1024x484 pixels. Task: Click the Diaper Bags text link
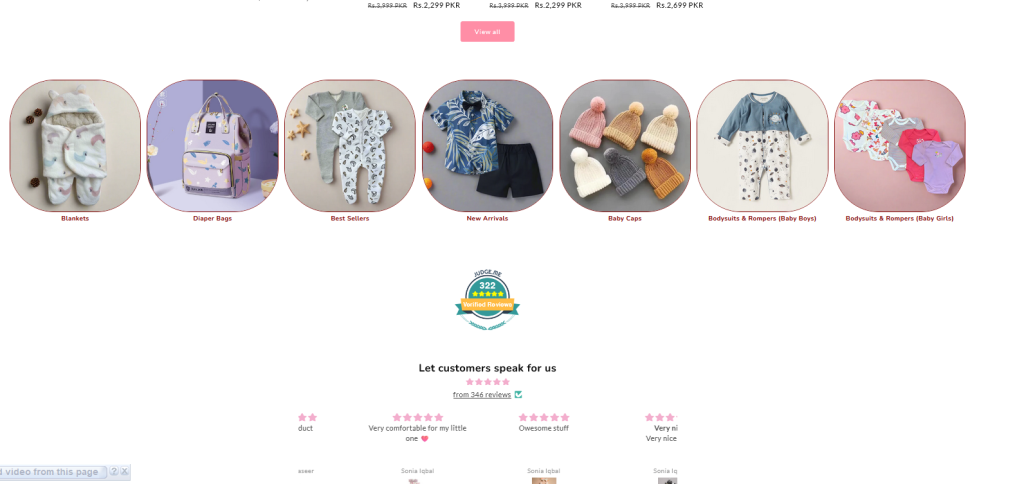click(x=212, y=219)
